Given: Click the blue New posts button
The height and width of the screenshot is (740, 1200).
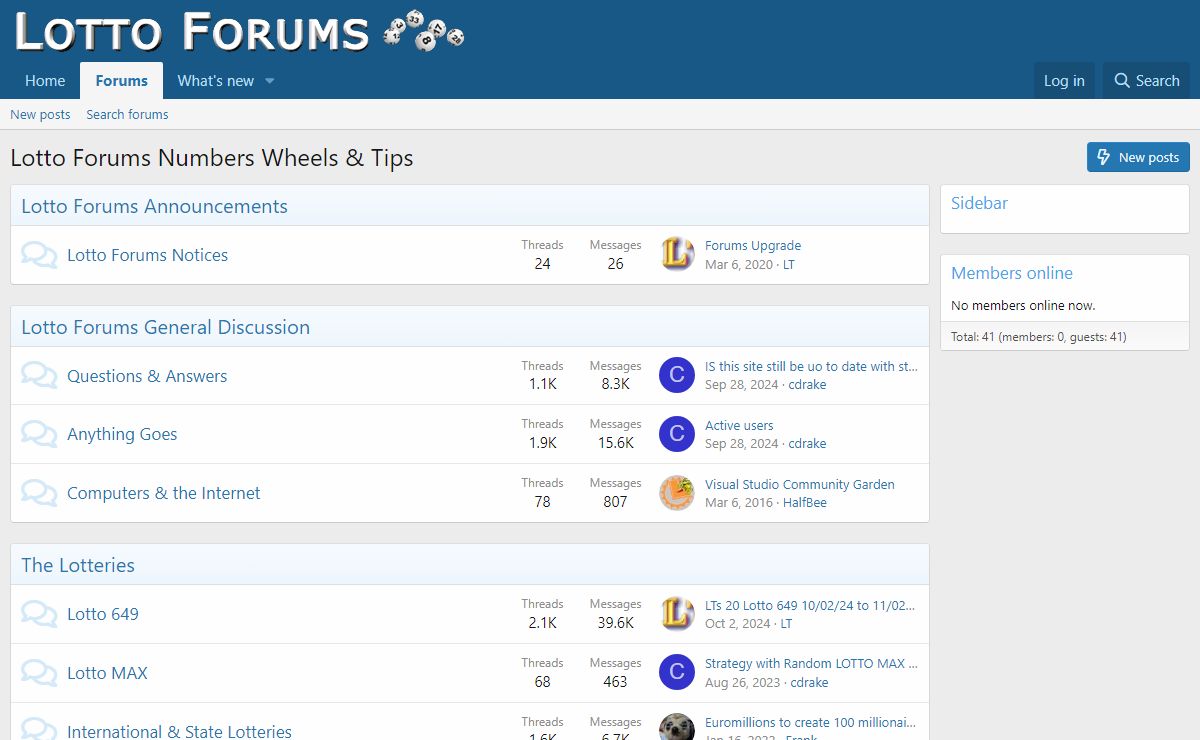Looking at the screenshot, I should point(1138,157).
